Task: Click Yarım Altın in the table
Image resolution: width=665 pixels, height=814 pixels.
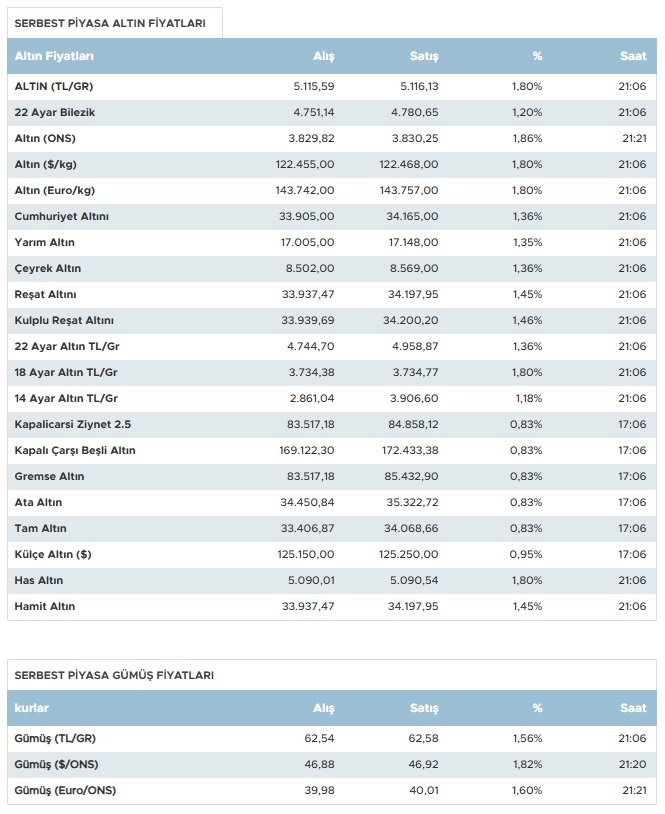Action: click(x=45, y=242)
